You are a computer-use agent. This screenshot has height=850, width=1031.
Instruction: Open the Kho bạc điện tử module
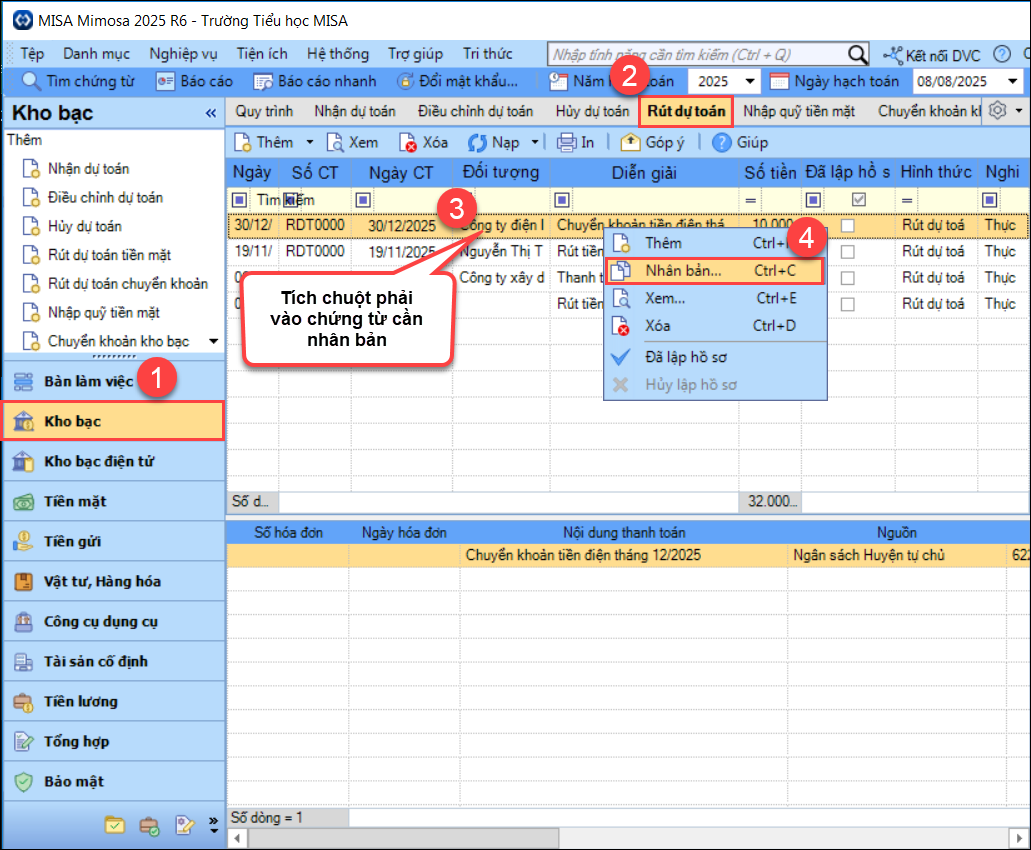(x=114, y=461)
